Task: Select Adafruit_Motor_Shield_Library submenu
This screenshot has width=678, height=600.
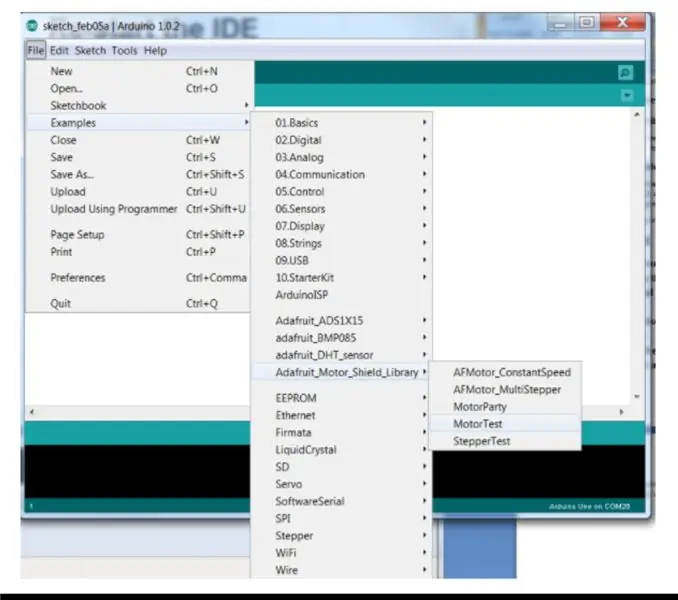Action: point(342,372)
